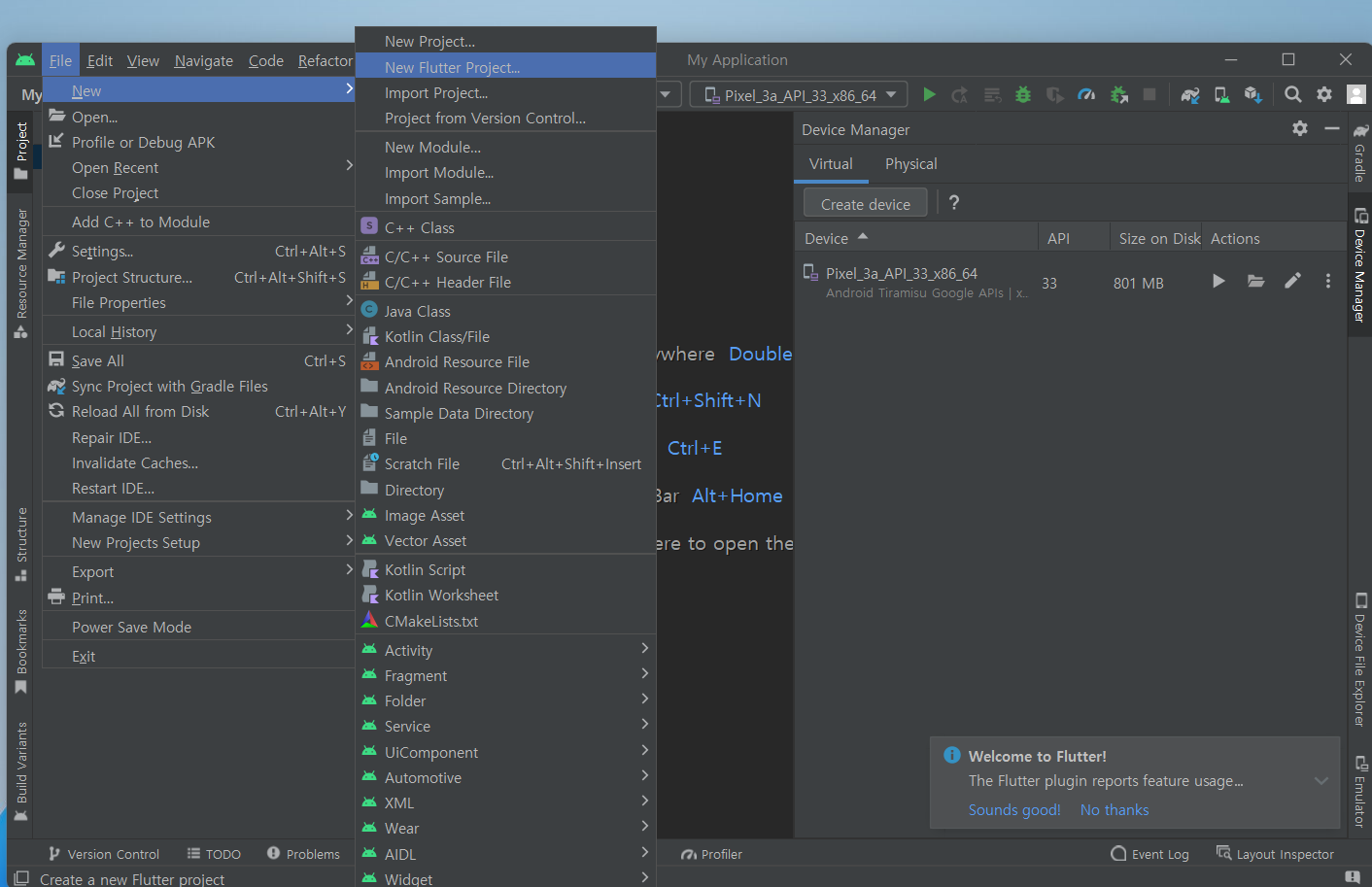Expand the Flutter notification with chevron
This screenshot has height=887, width=1372.
click(x=1321, y=780)
